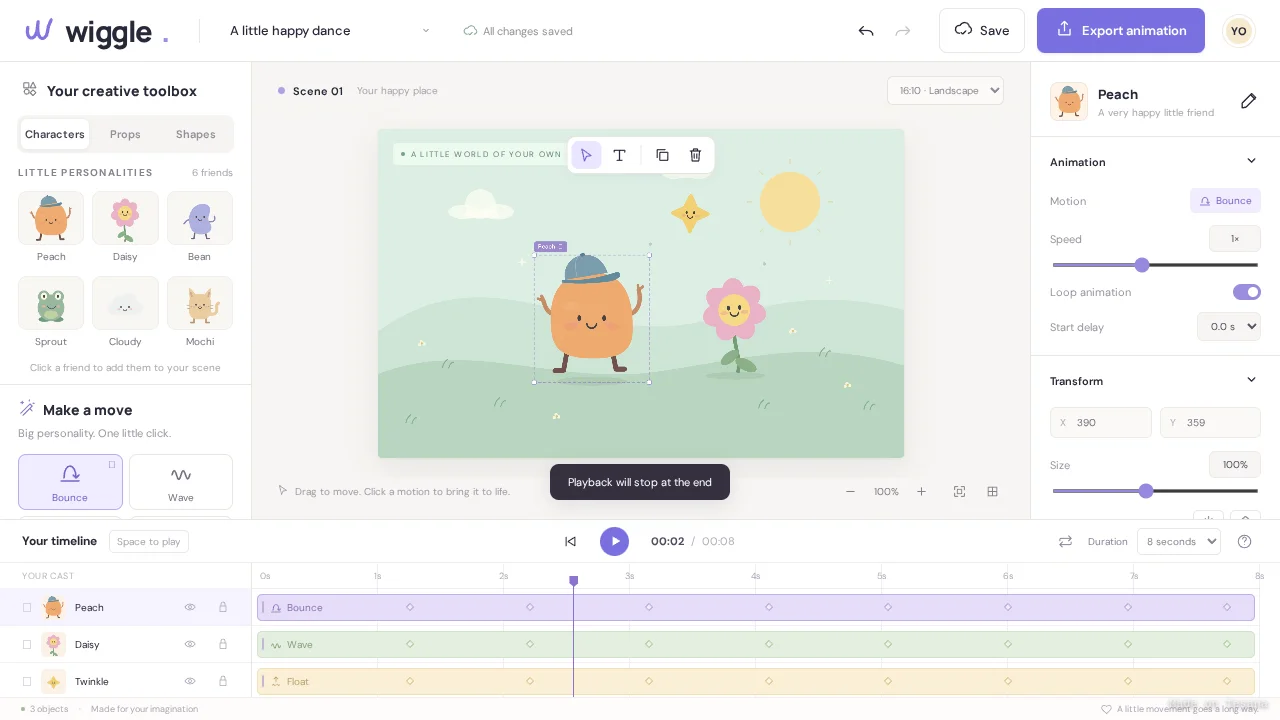The width and height of the screenshot is (1280, 720).
Task: Check the Daisy track checkbox
Action: (x=27, y=644)
